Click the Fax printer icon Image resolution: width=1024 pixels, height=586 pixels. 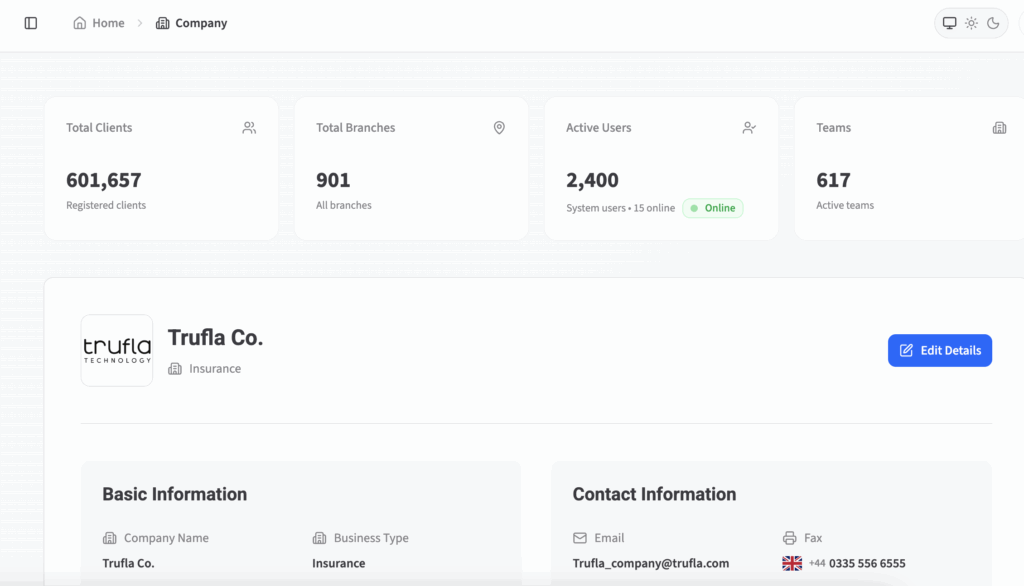pyautogui.click(x=790, y=538)
